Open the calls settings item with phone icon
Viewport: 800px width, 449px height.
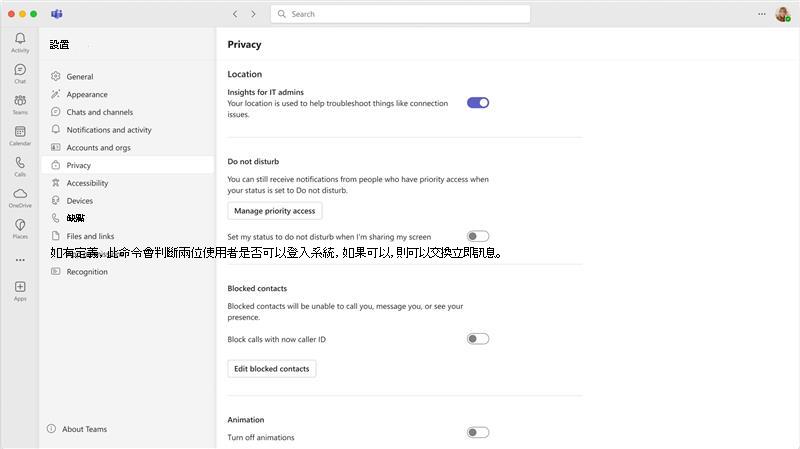tap(128, 218)
